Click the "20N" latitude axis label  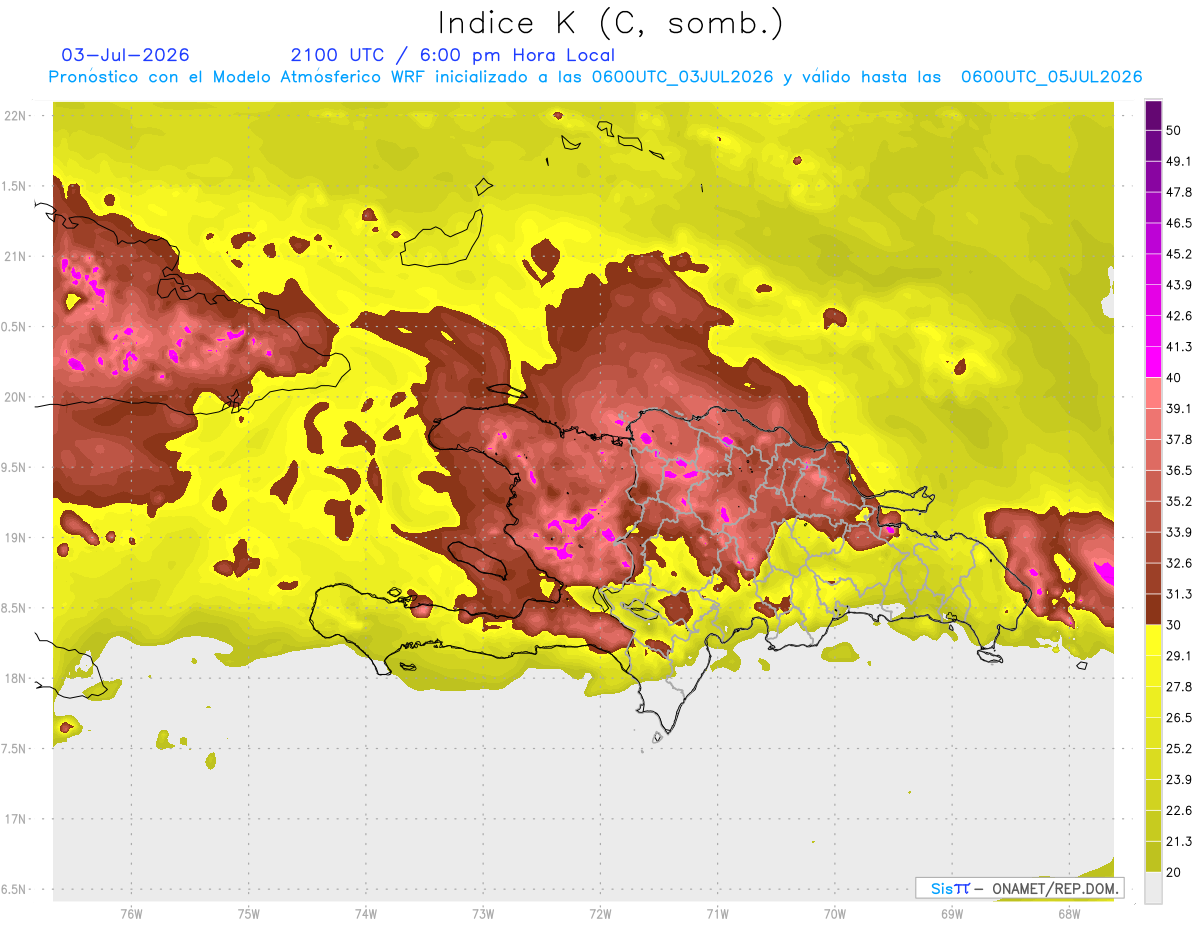(x=17, y=397)
